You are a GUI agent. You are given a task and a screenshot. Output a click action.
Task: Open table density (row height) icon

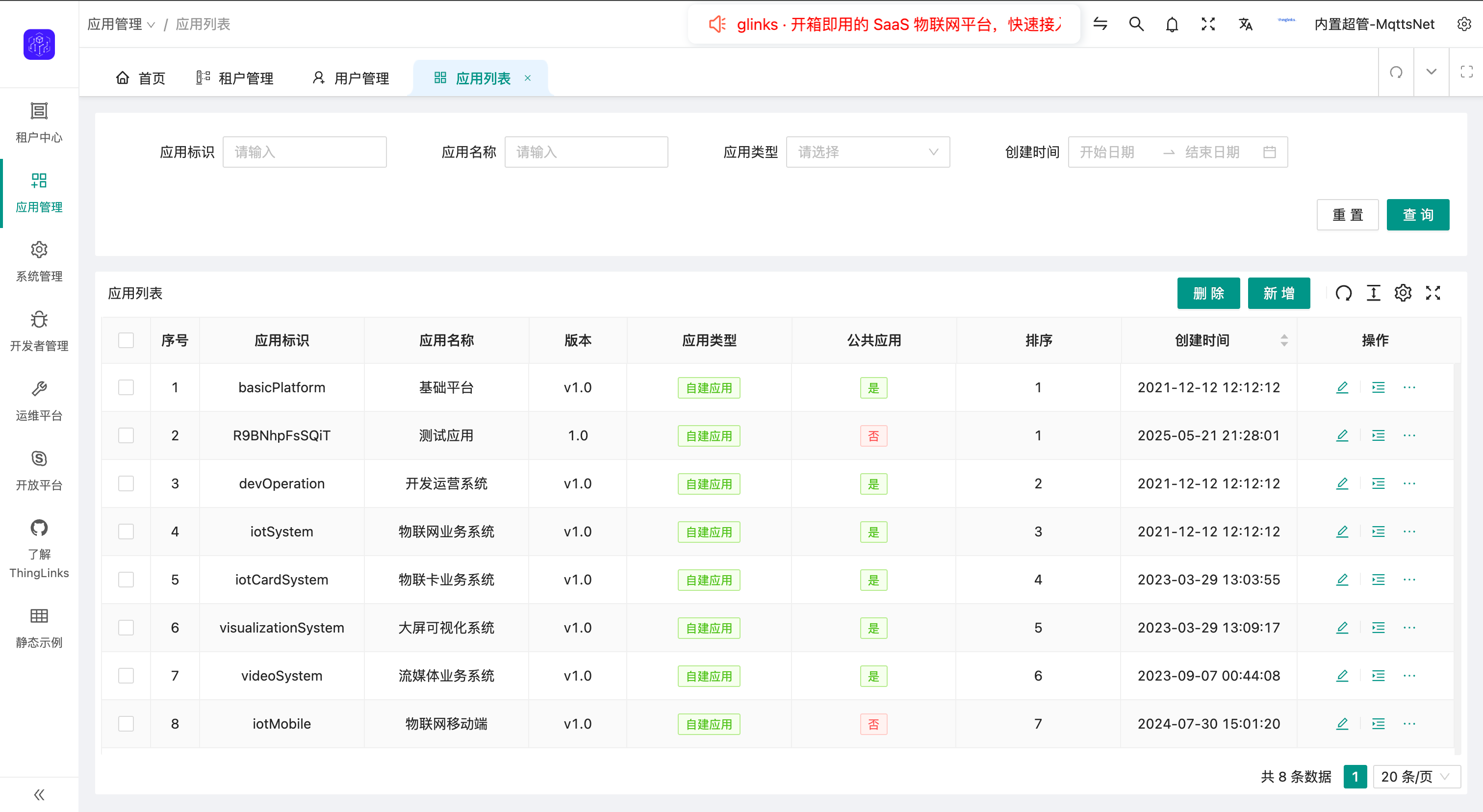click(x=1374, y=293)
